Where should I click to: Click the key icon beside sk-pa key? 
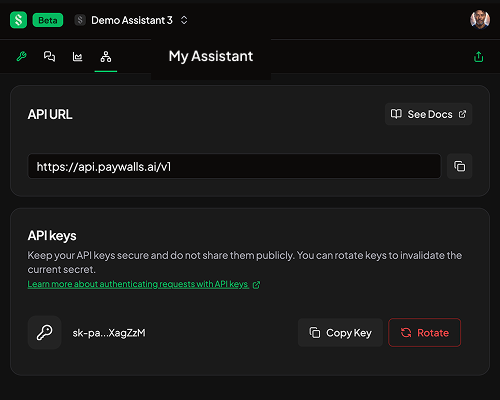click(x=44, y=332)
